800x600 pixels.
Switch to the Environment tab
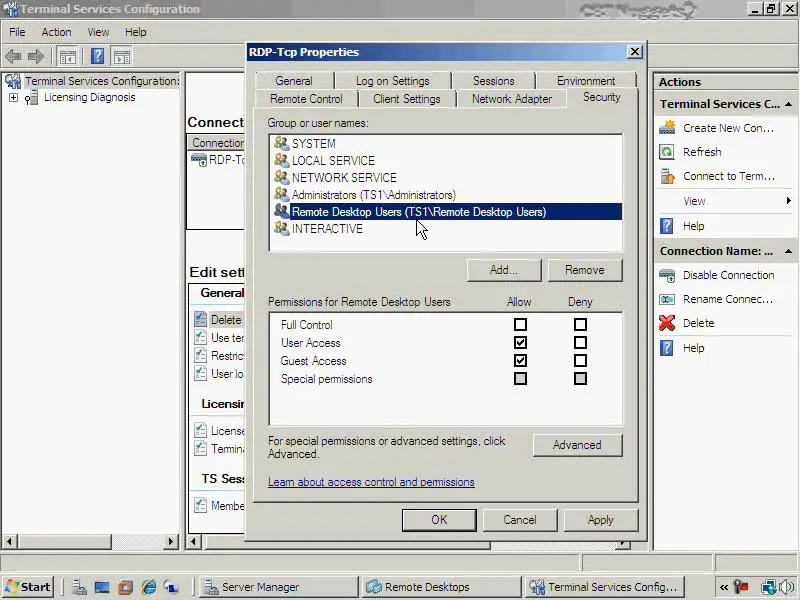click(586, 81)
